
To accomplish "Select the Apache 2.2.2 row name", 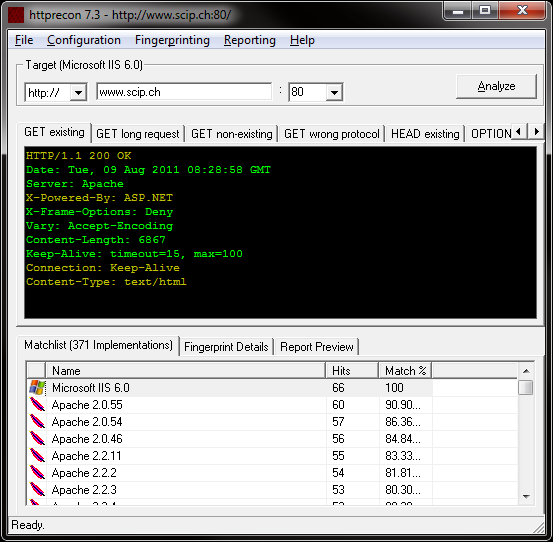I will coord(84,473).
